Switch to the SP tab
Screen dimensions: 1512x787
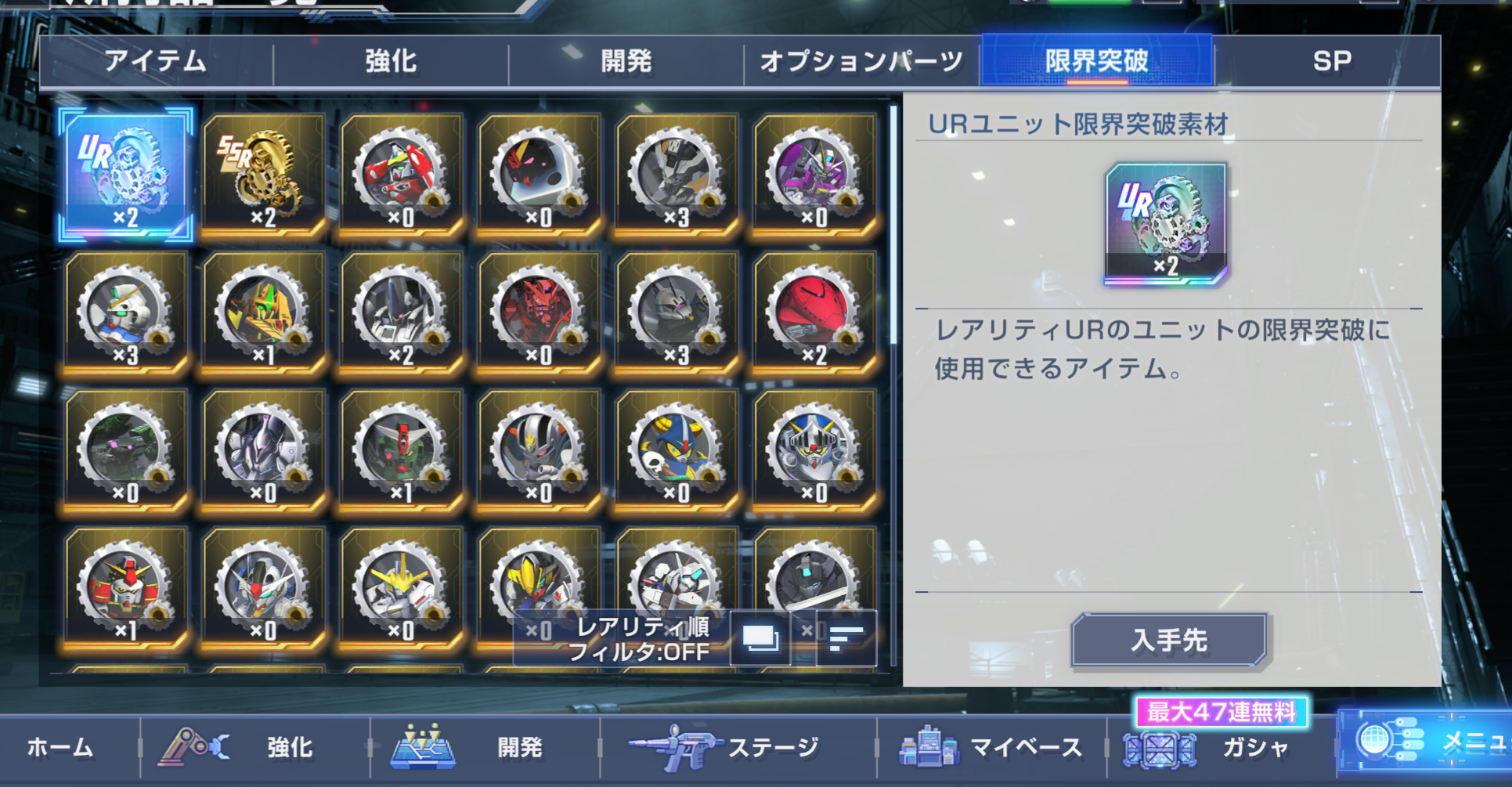[1331, 61]
